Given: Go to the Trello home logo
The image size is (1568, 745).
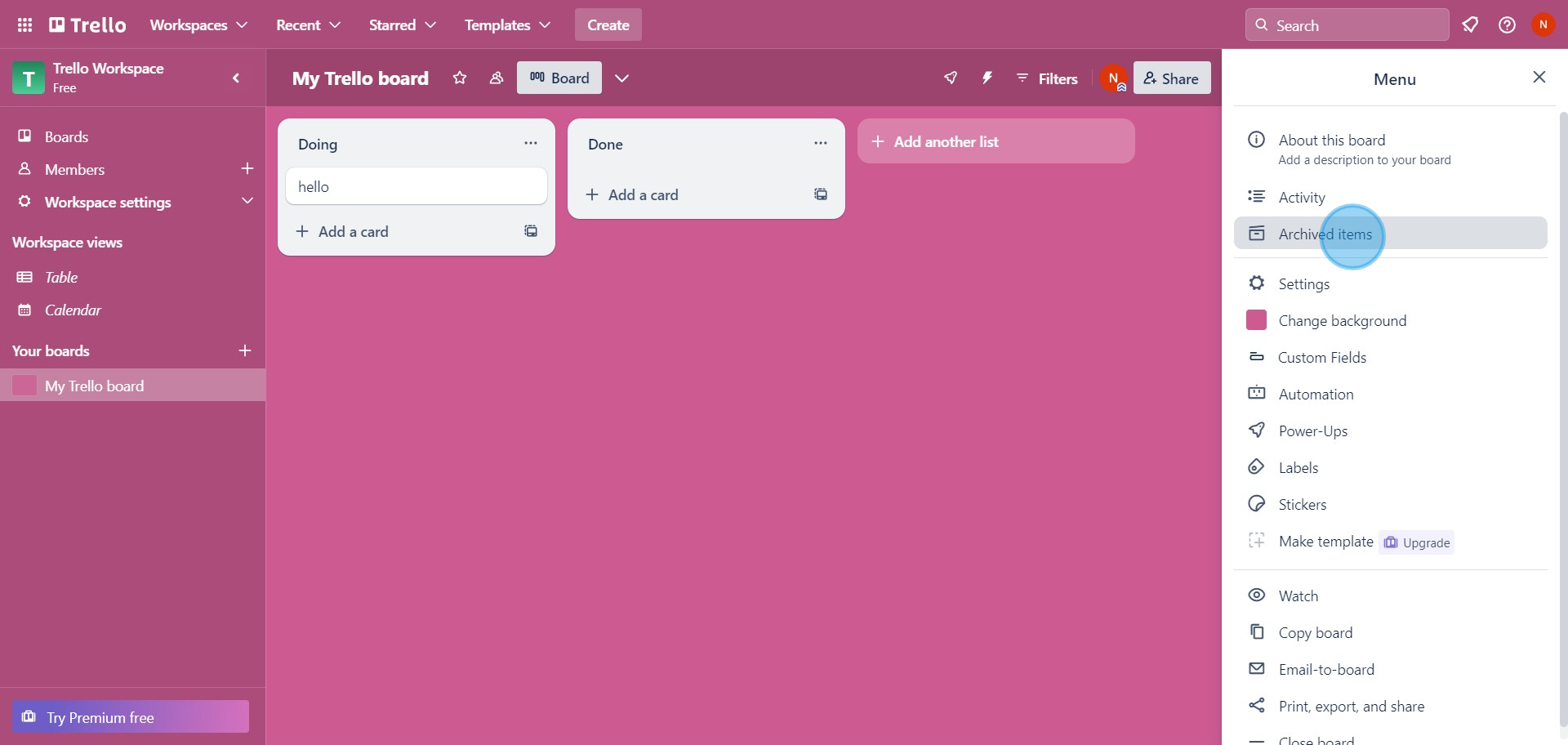Looking at the screenshot, I should [87, 25].
